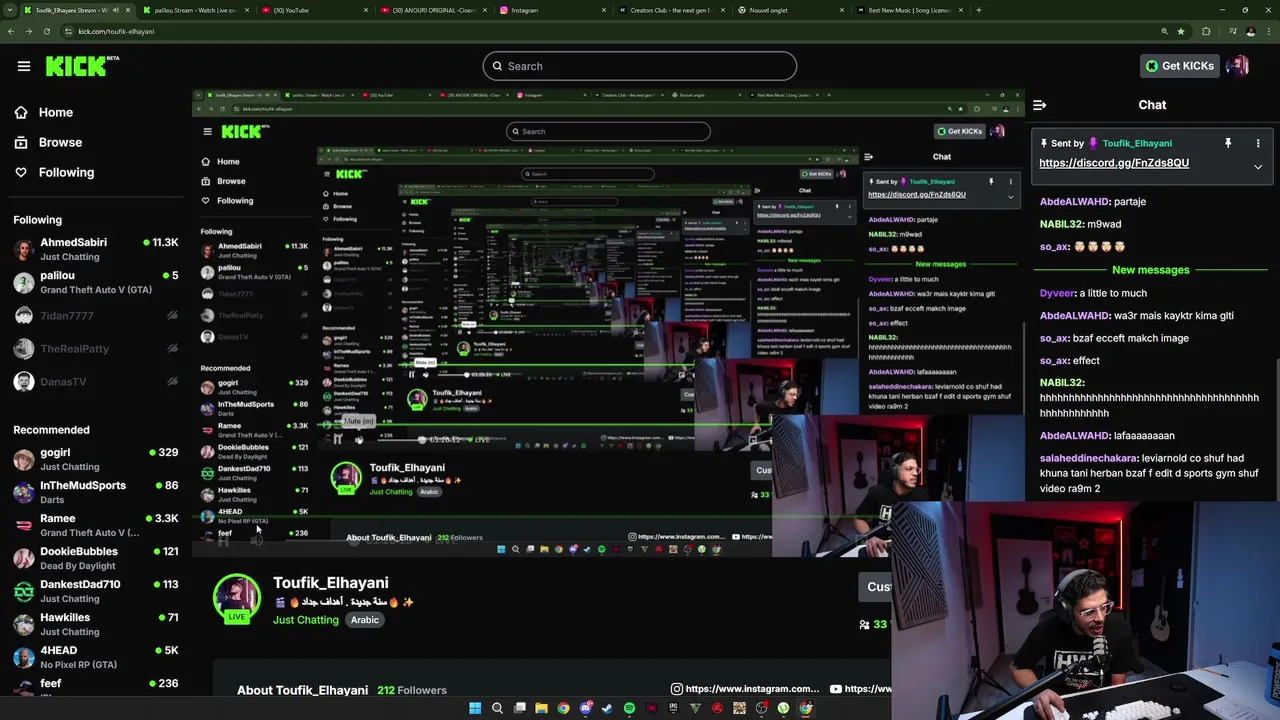Open DookieBubbles recommended channel
Image resolution: width=1280 pixels, height=720 pixels.
(97, 558)
